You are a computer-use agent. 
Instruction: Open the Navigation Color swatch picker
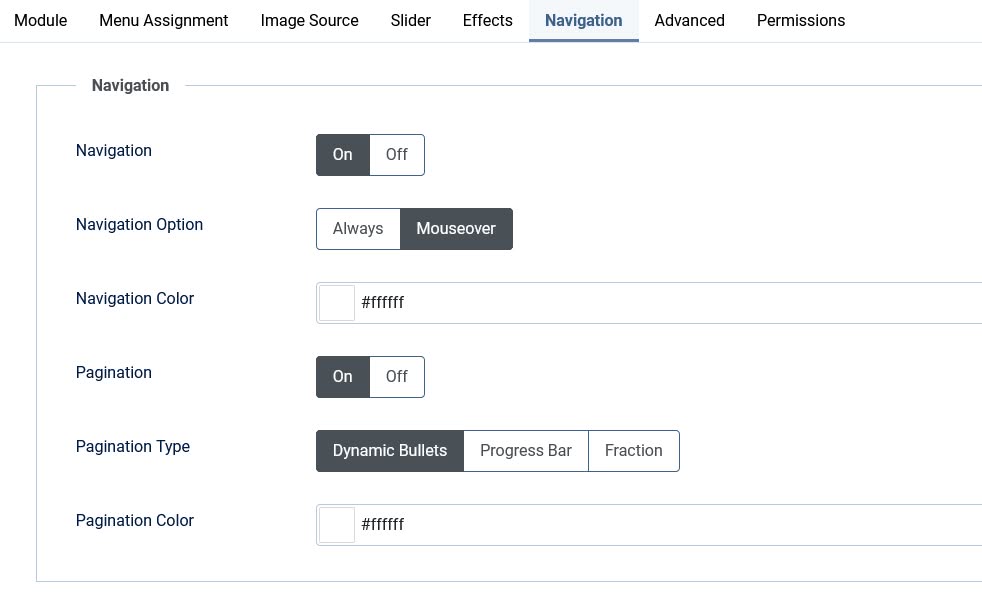click(337, 303)
